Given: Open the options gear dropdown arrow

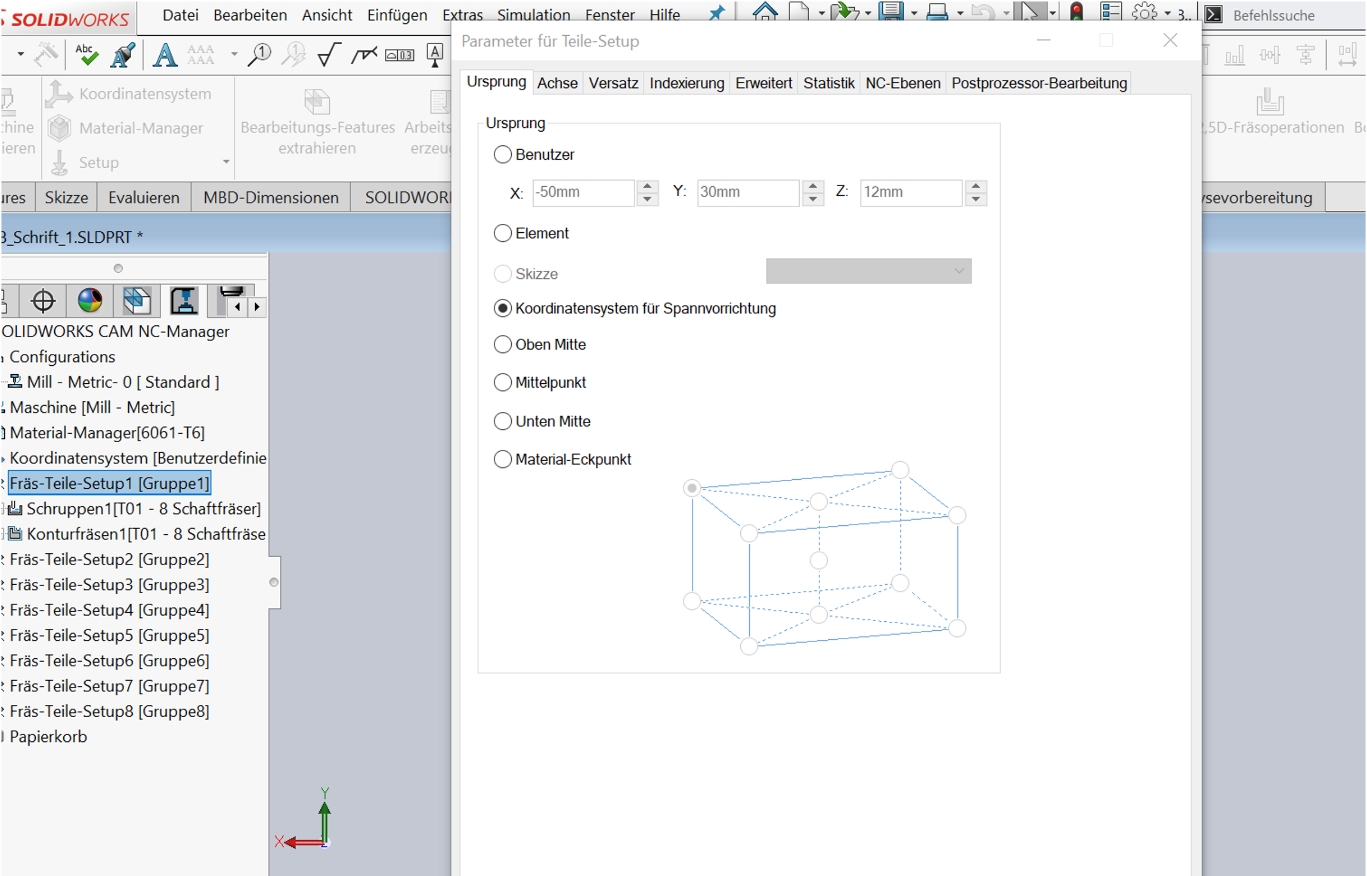Looking at the screenshot, I should tap(1167, 15).
